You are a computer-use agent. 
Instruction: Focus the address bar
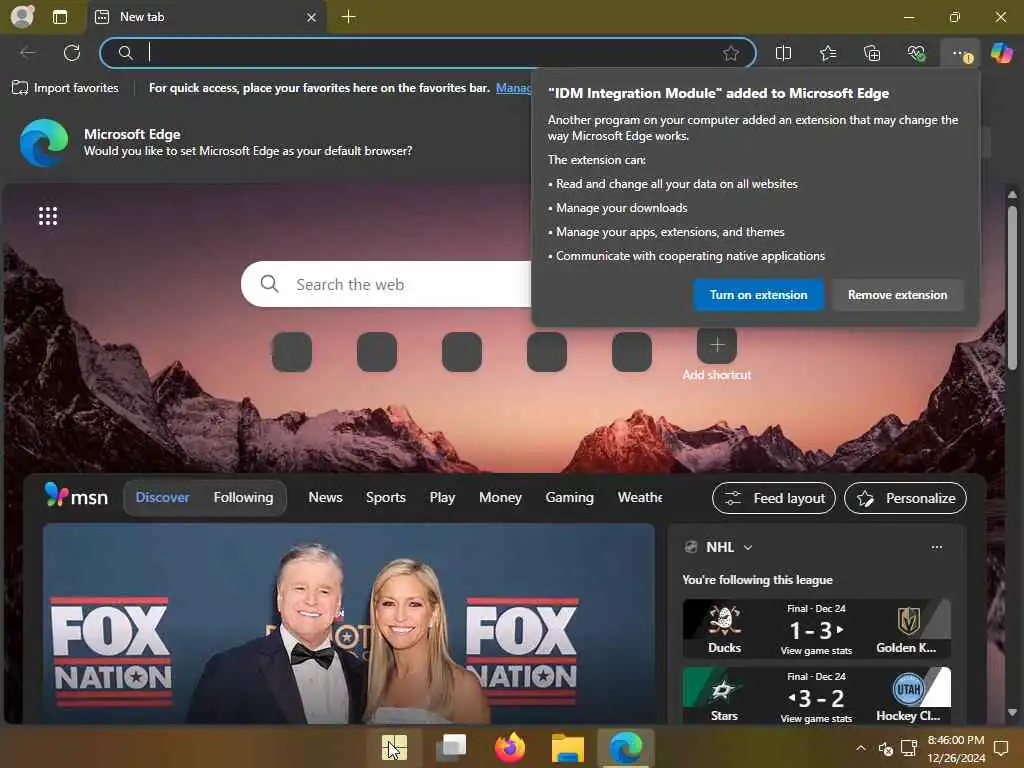[x=428, y=52]
